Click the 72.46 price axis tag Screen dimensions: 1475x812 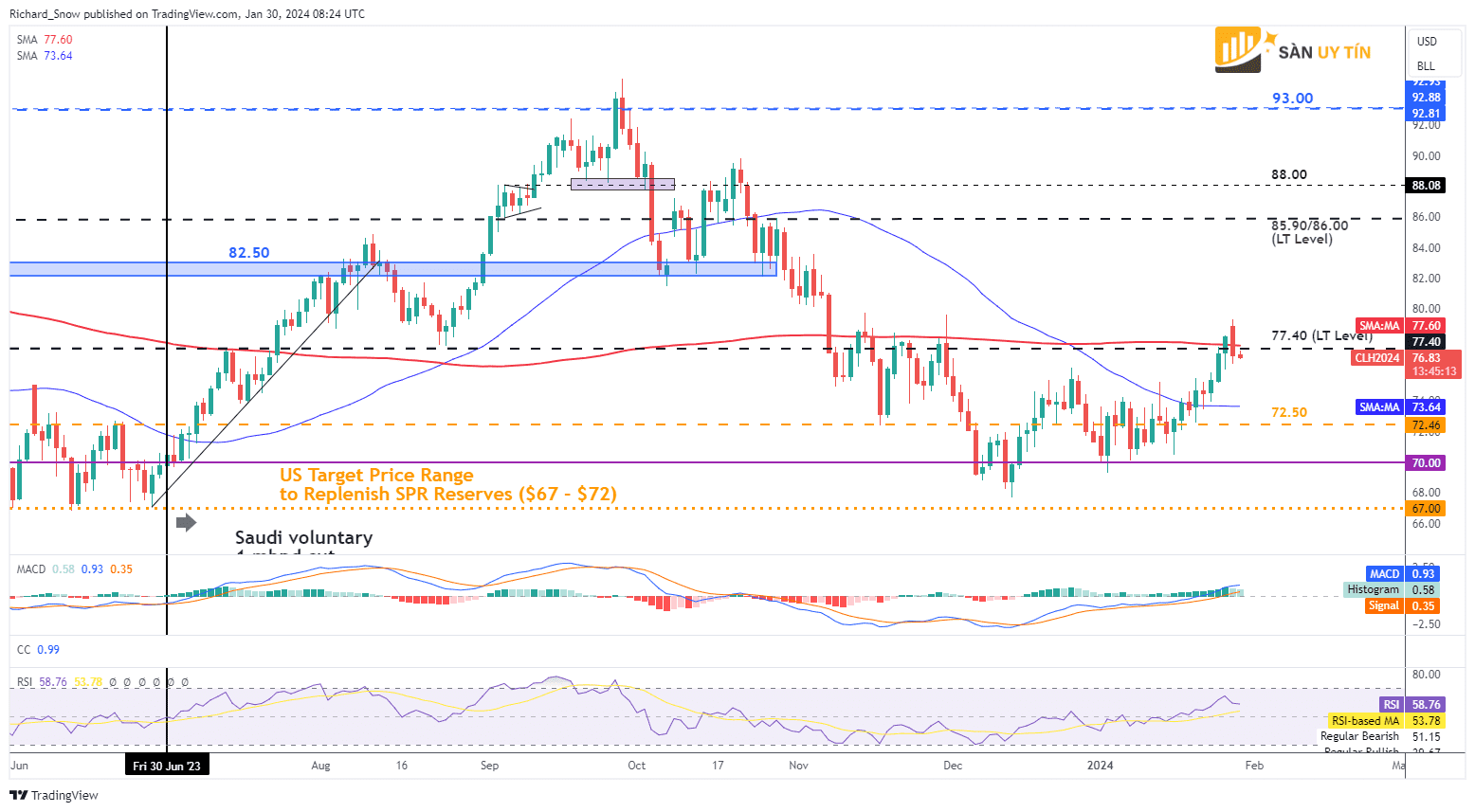click(1426, 425)
